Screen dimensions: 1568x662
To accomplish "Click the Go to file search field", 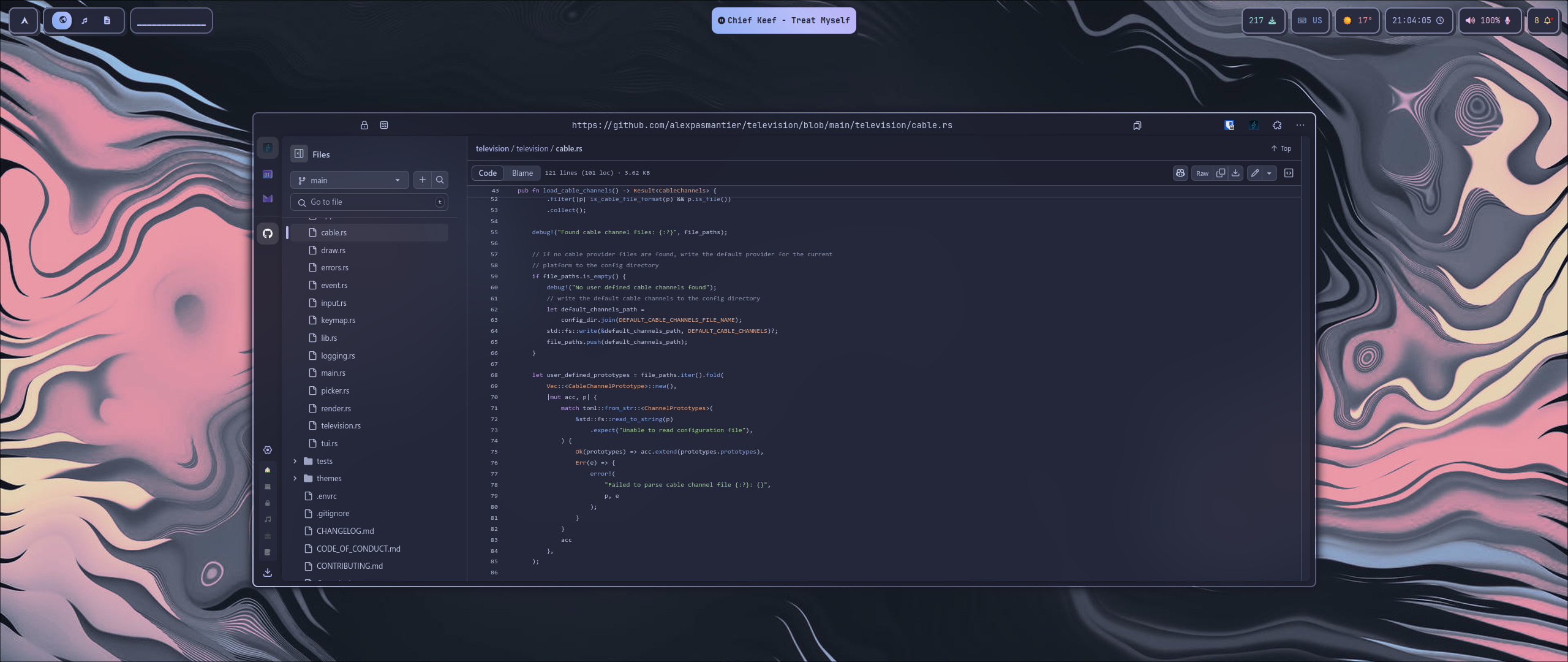I will [369, 202].
